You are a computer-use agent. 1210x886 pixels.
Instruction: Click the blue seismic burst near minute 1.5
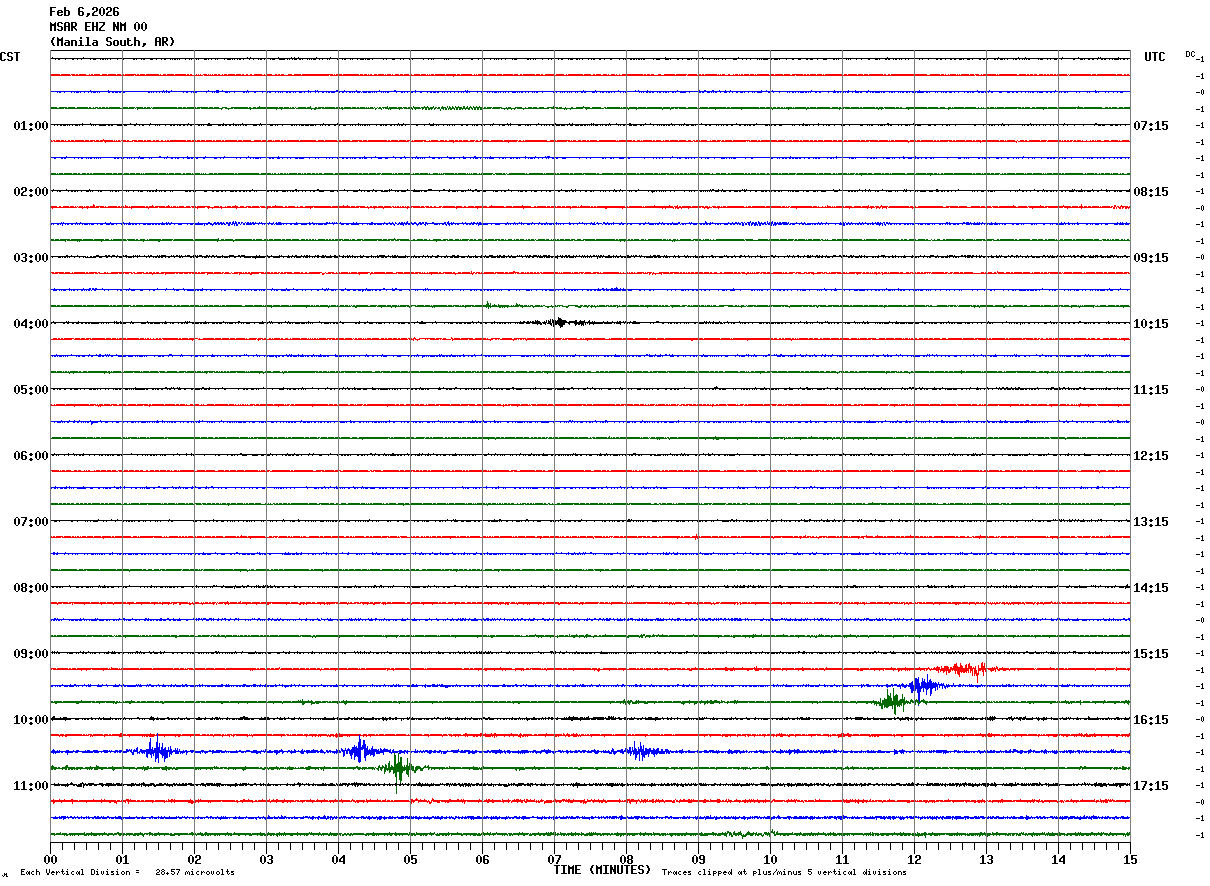157,750
